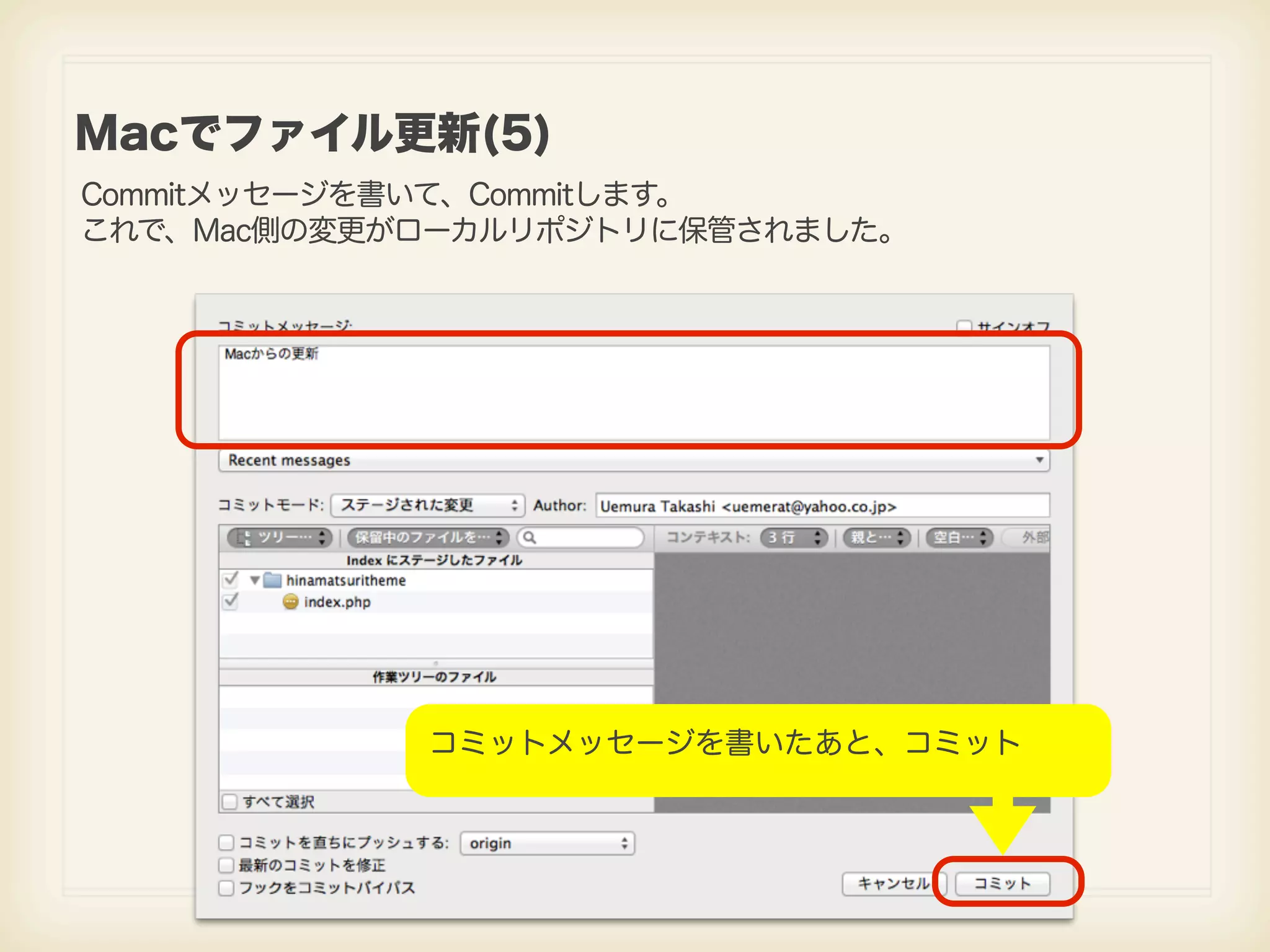
Task: Open the origin remote dropdown
Action: tap(547, 844)
